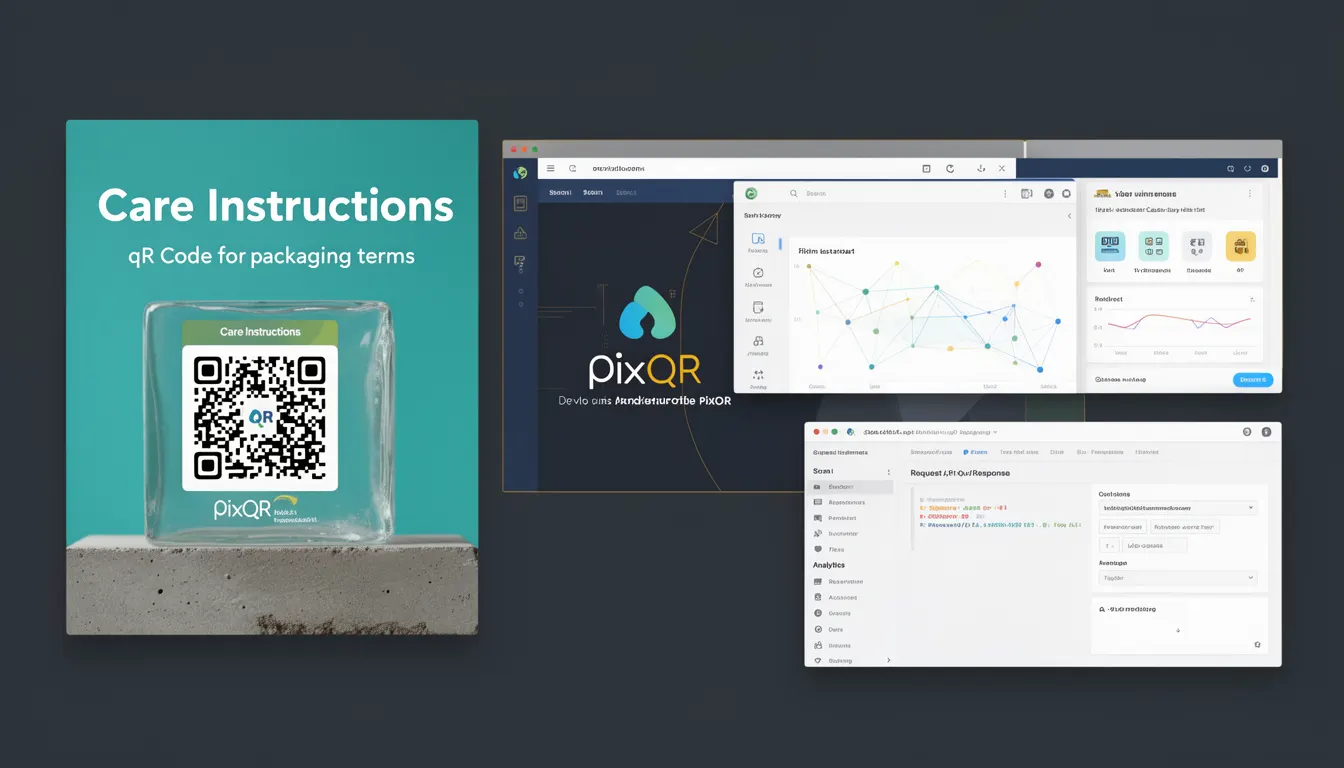
Task: Click the X icon at the address bar end
Action: (x=1003, y=169)
